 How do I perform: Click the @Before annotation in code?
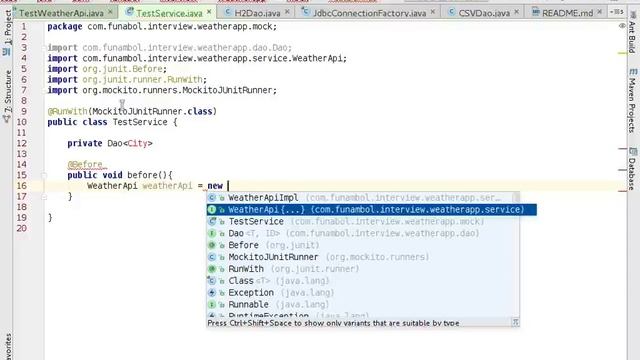click(x=85, y=164)
